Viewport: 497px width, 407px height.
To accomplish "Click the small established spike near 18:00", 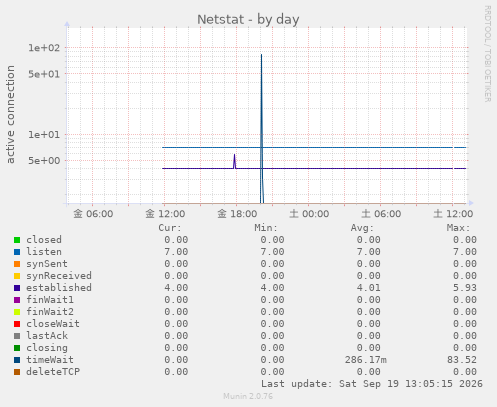I will (235, 161).
